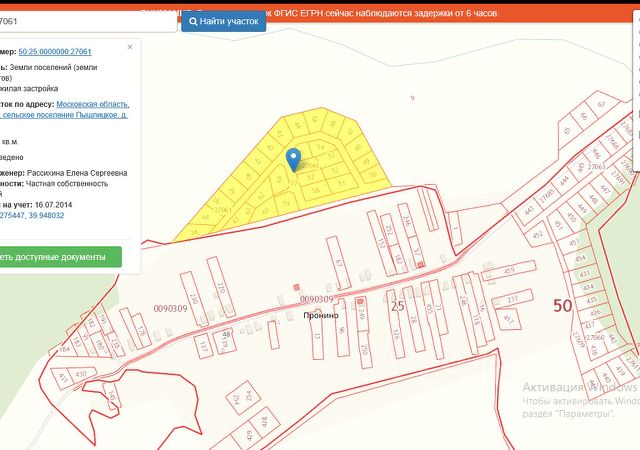Click the green available documents button
This screenshot has height=450, width=640.
[60, 257]
